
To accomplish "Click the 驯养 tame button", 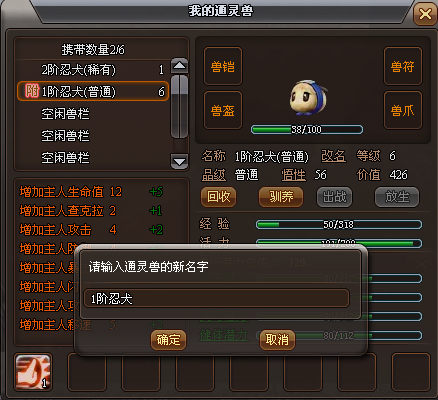I will [x=281, y=197].
